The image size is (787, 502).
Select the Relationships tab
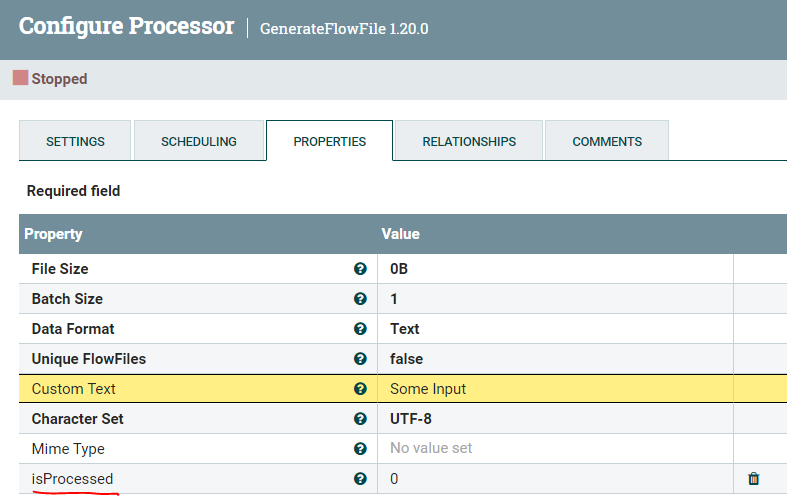tap(469, 141)
